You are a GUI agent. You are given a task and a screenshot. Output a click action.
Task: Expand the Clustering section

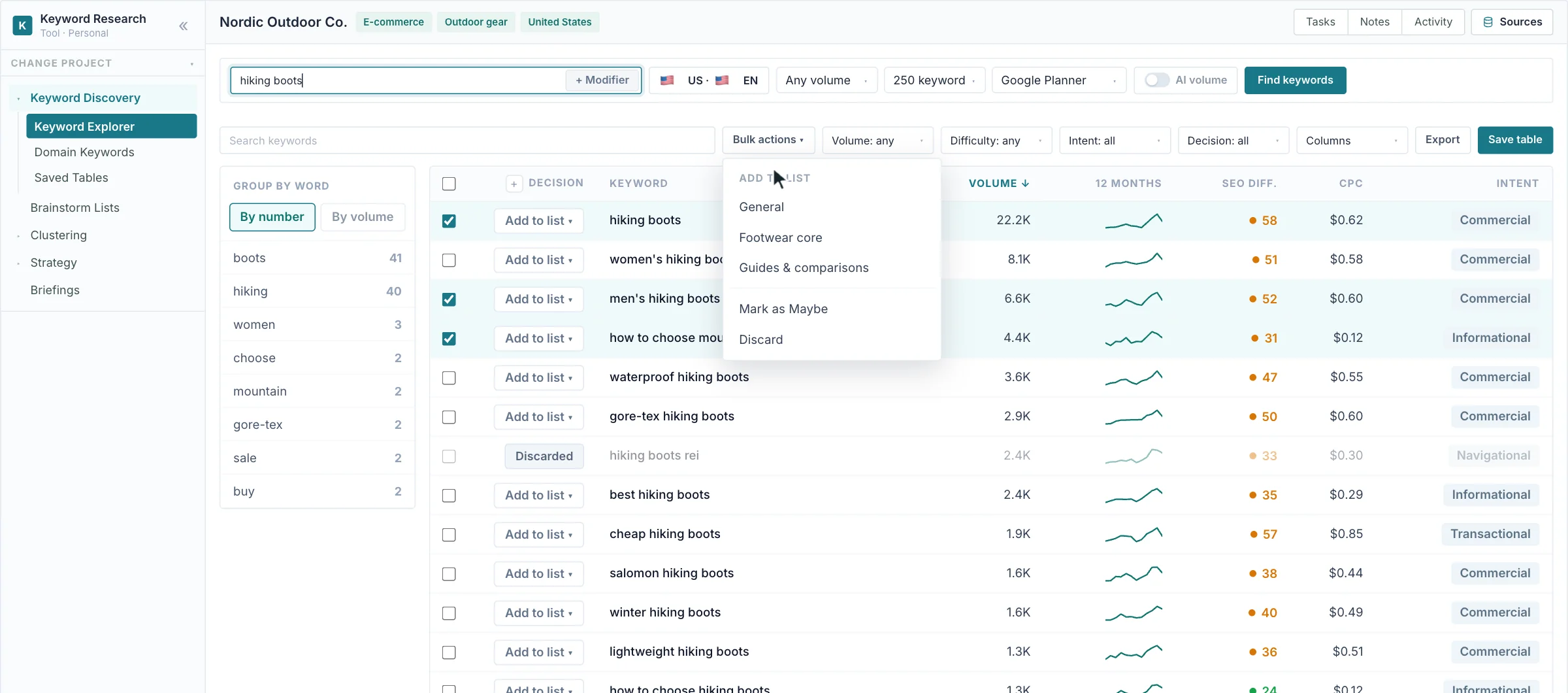coord(58,235)
